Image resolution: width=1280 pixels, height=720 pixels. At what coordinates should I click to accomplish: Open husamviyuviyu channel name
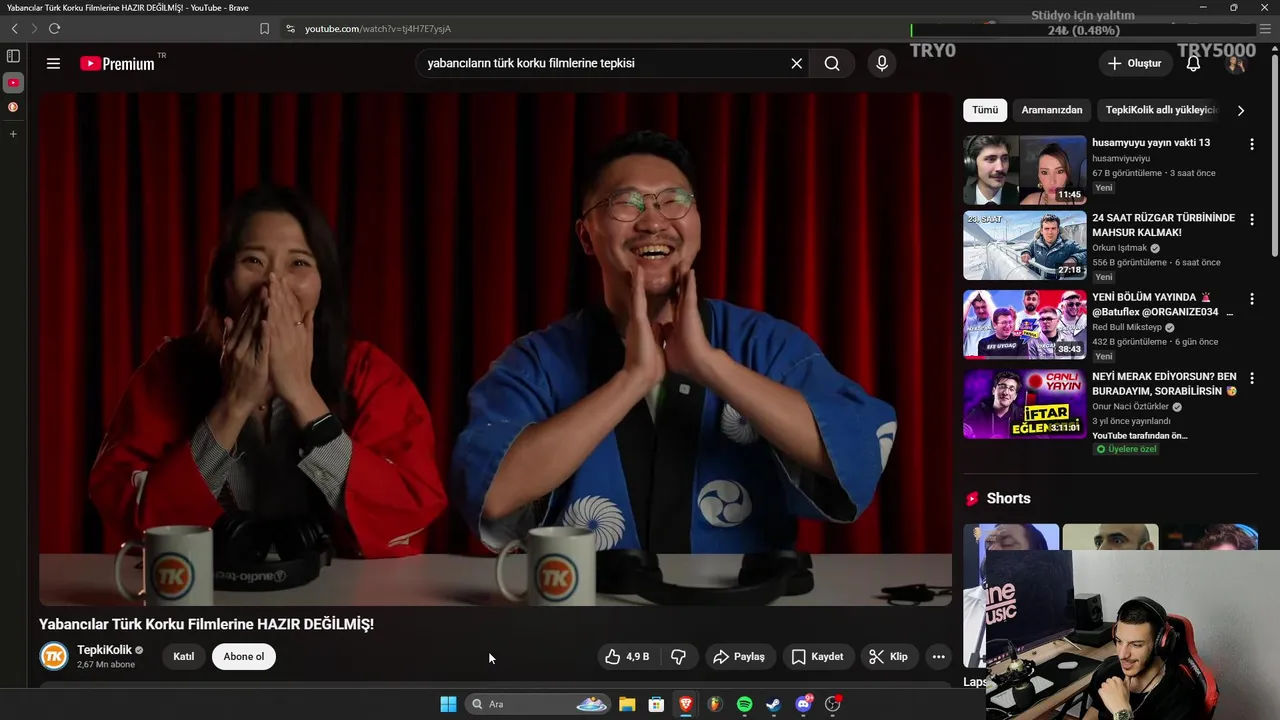click(x=1121, y=158)
